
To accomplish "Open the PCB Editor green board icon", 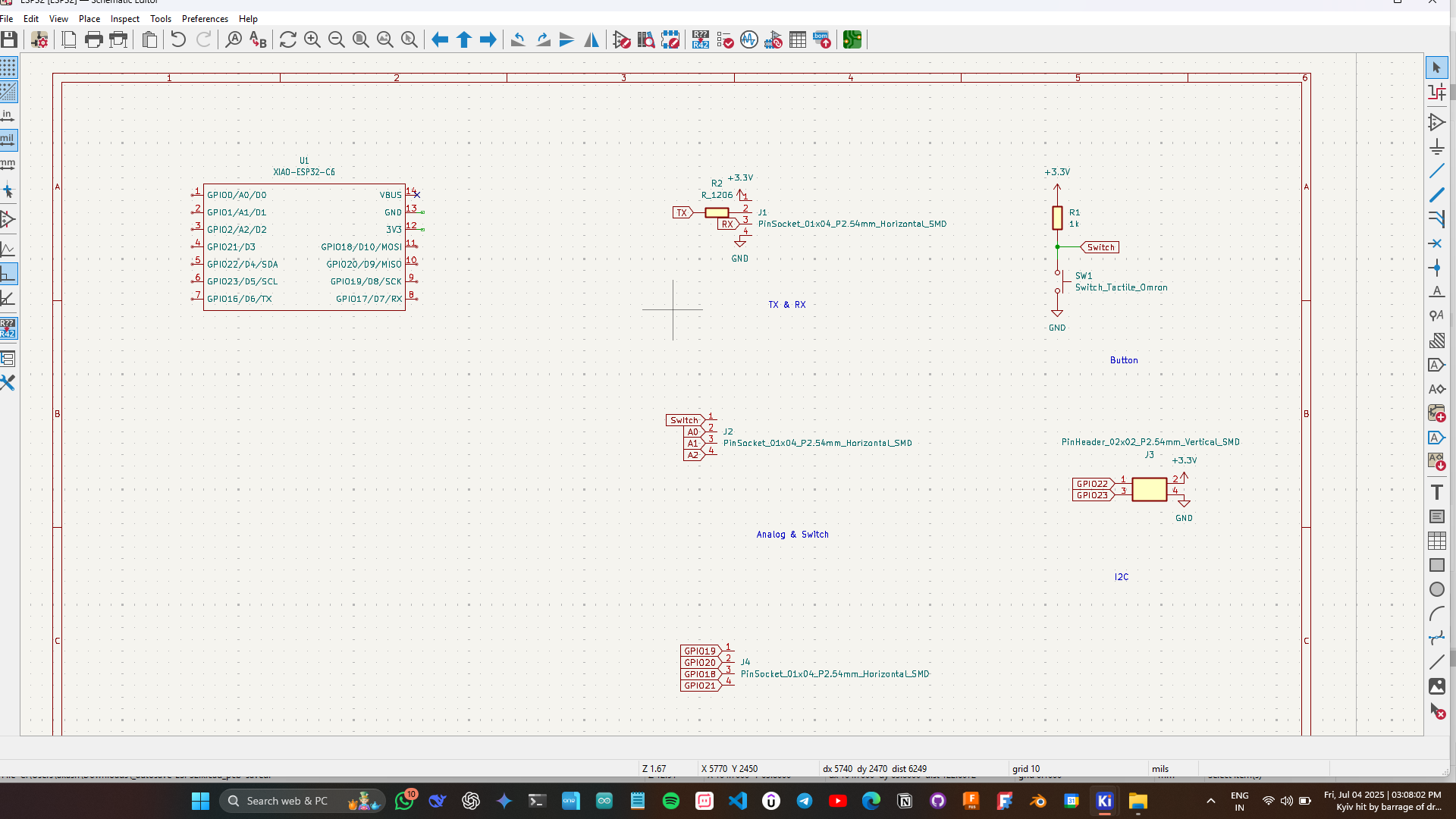I will (852, 39).
